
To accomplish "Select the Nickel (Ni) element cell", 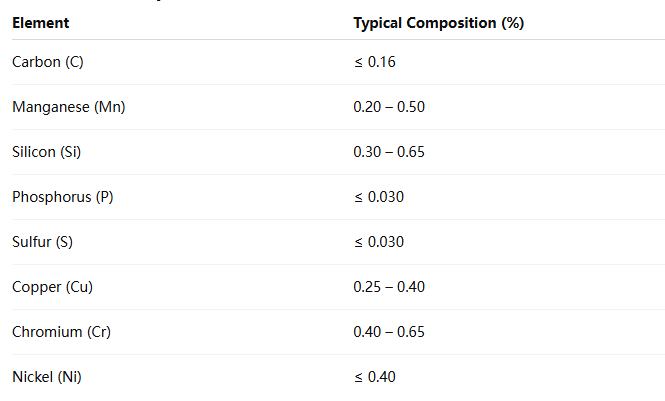I will 45,377.
